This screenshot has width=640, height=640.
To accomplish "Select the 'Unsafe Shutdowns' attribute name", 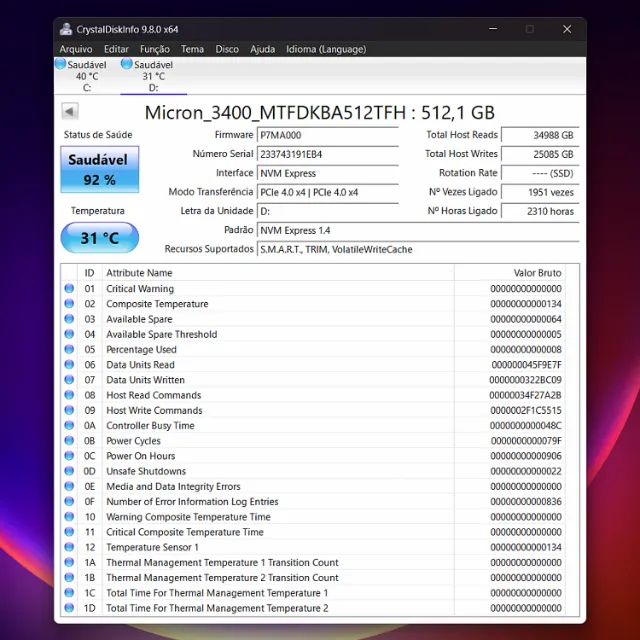I will point(146,471).
